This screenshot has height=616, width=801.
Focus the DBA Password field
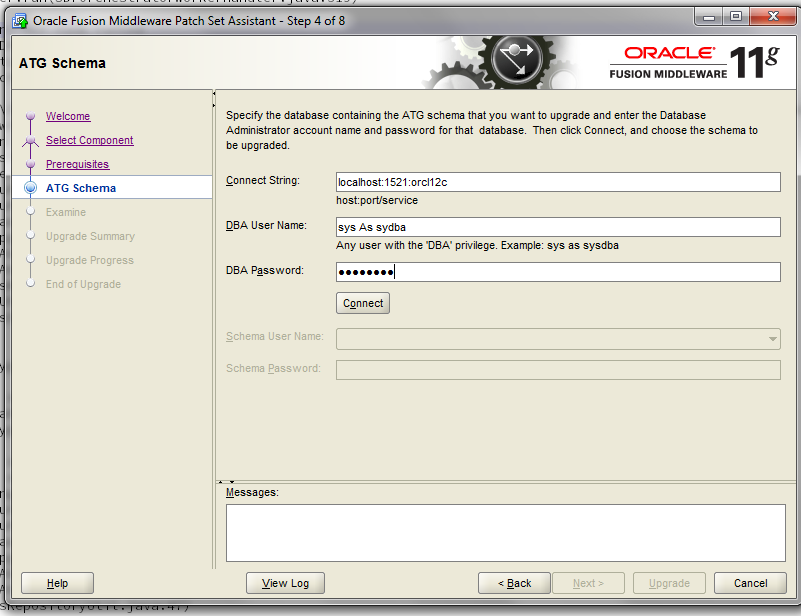[558, 272]
